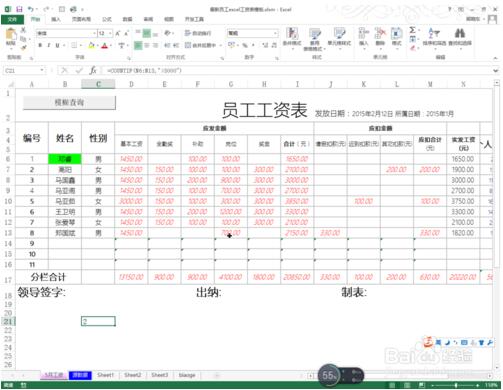Click the Increase Indent icon

pos(176,45)
